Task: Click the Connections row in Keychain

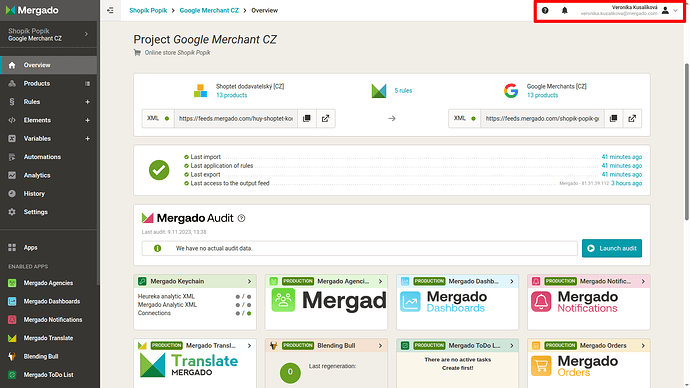Action: click(x=195, y=313)
